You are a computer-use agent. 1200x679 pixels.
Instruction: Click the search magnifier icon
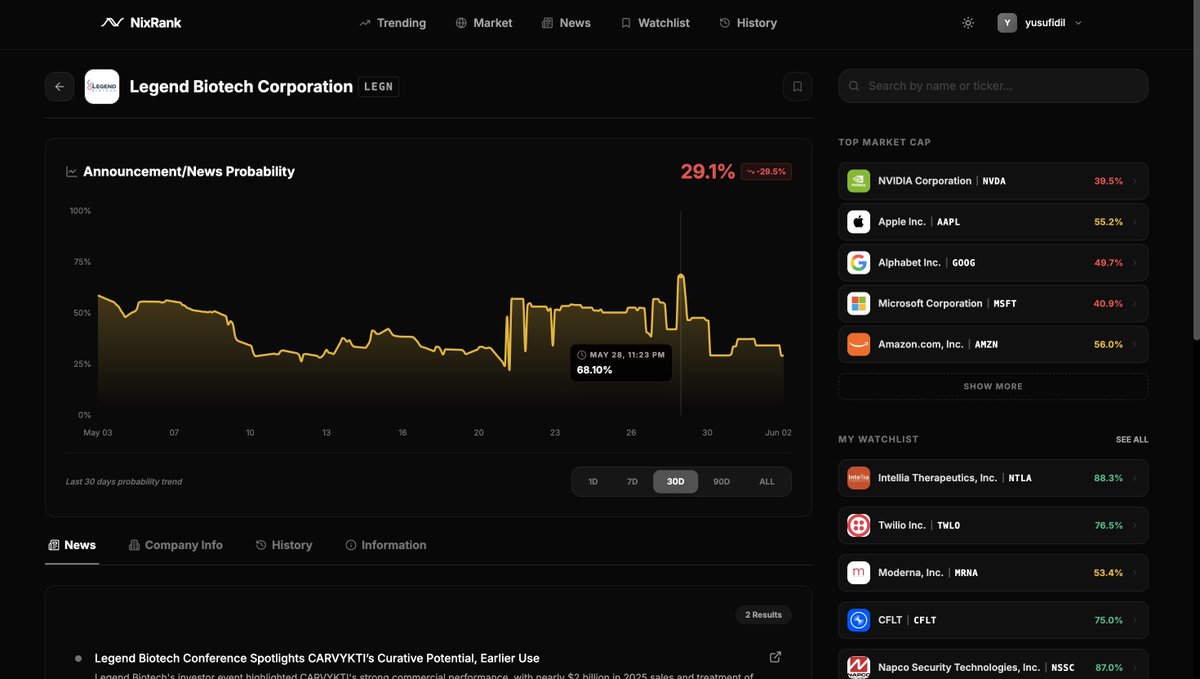[x=854, y=86]
